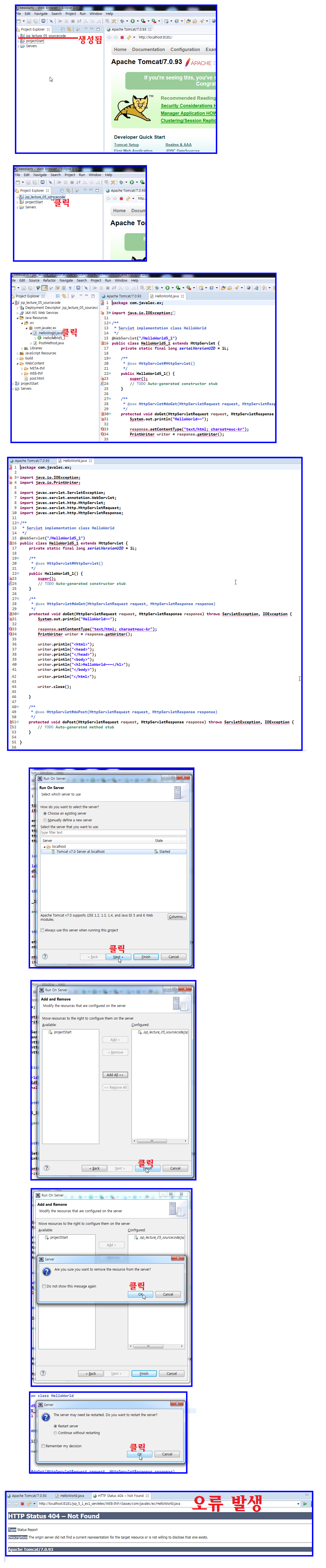
Task: Expand the WEB-INF folder node
Action: 22,373
